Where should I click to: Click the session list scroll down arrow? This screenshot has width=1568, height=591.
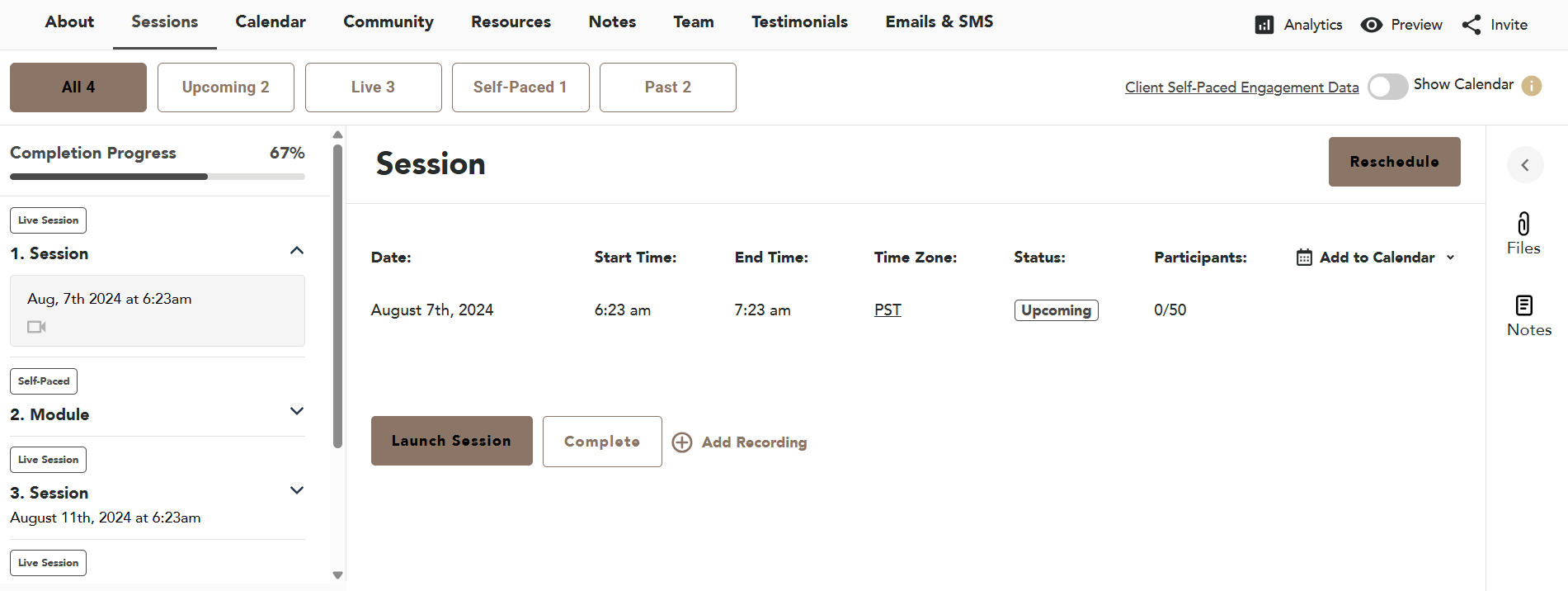[337, 575]
